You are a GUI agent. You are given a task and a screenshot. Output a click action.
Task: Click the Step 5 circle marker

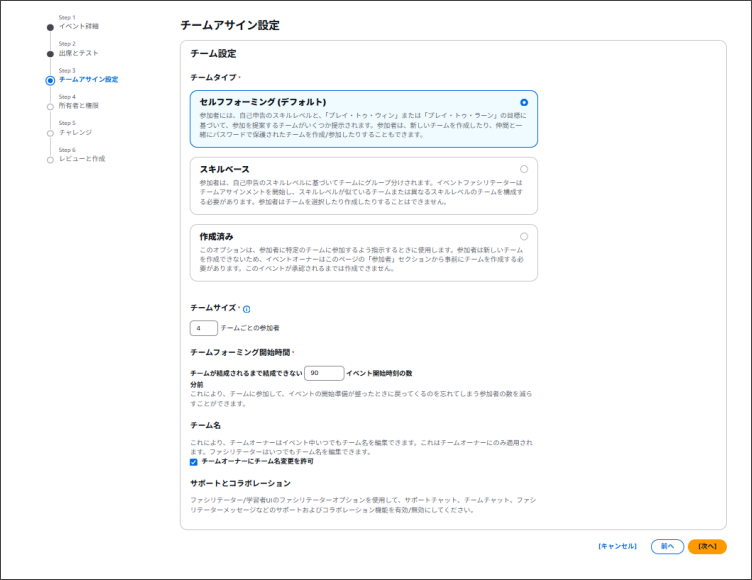[x=50, y=132]
